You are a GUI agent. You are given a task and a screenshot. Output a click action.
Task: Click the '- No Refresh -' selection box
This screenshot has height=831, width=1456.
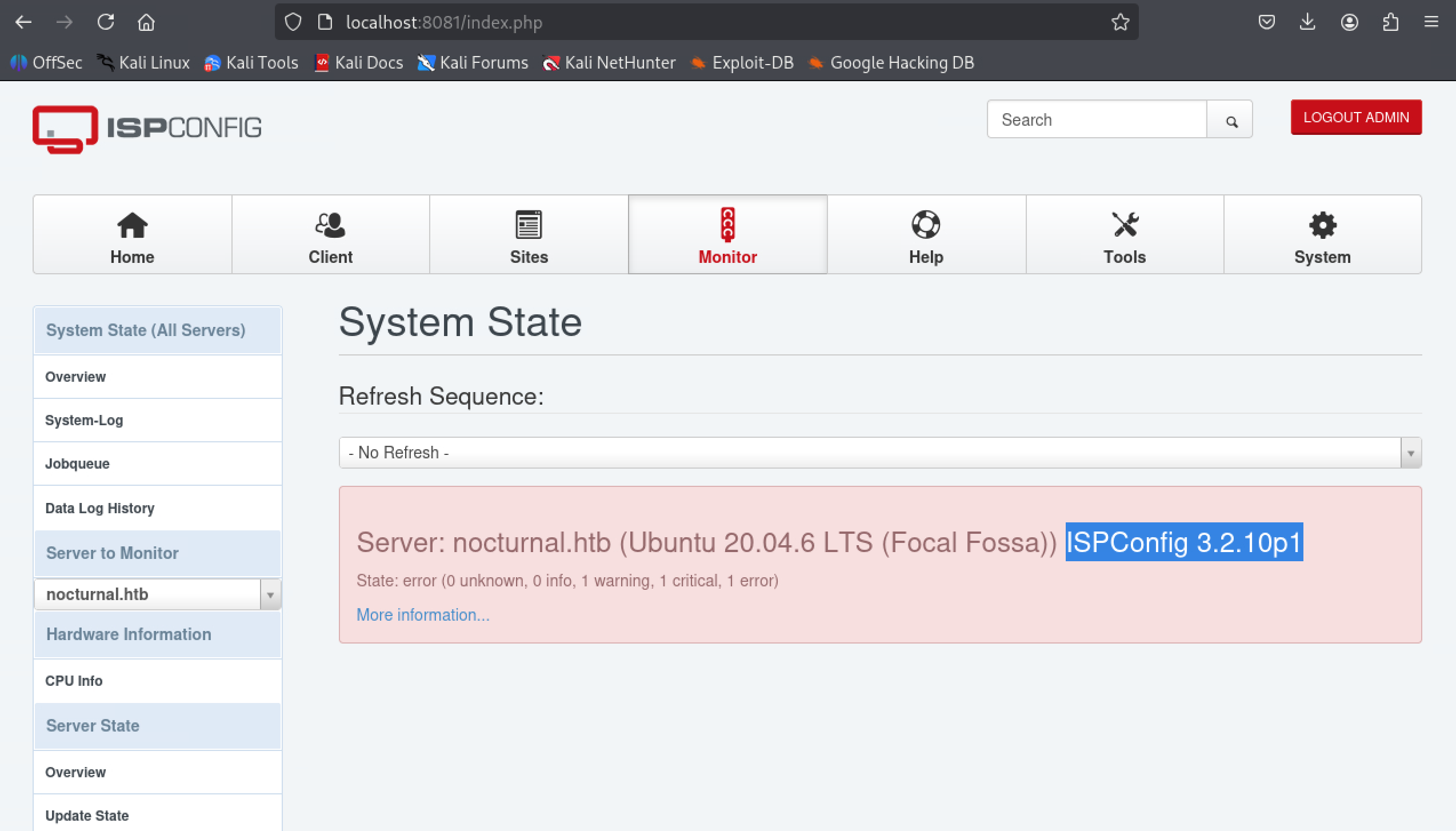coord(880,453)
